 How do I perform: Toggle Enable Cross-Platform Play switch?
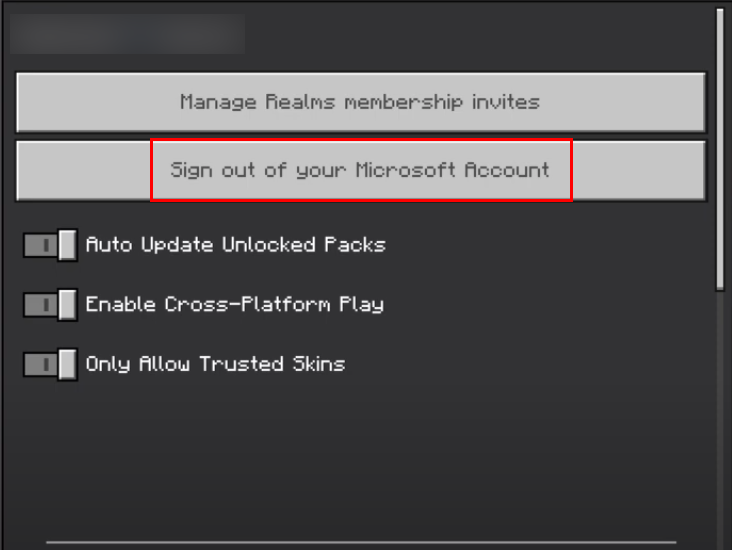(x=50, y=304)
